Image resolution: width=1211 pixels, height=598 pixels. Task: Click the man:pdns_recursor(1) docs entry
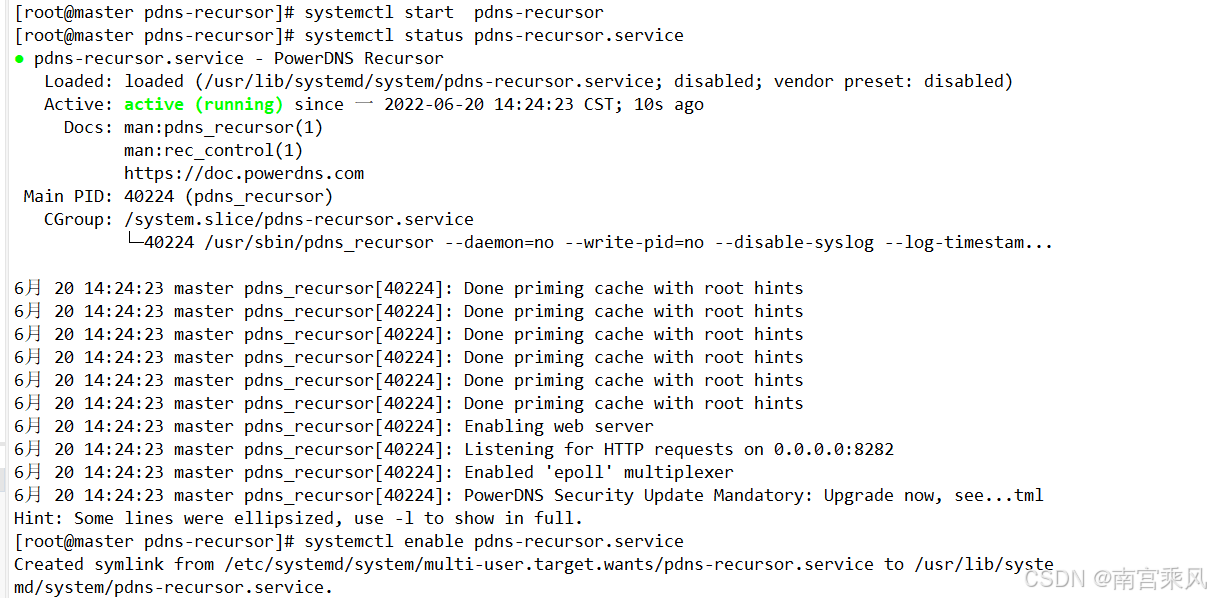[x=223, y=127]
